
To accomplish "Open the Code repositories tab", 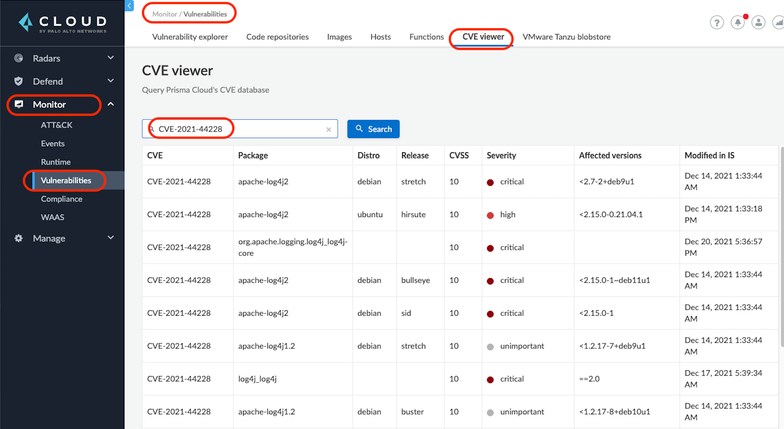I will click(277, 37).
